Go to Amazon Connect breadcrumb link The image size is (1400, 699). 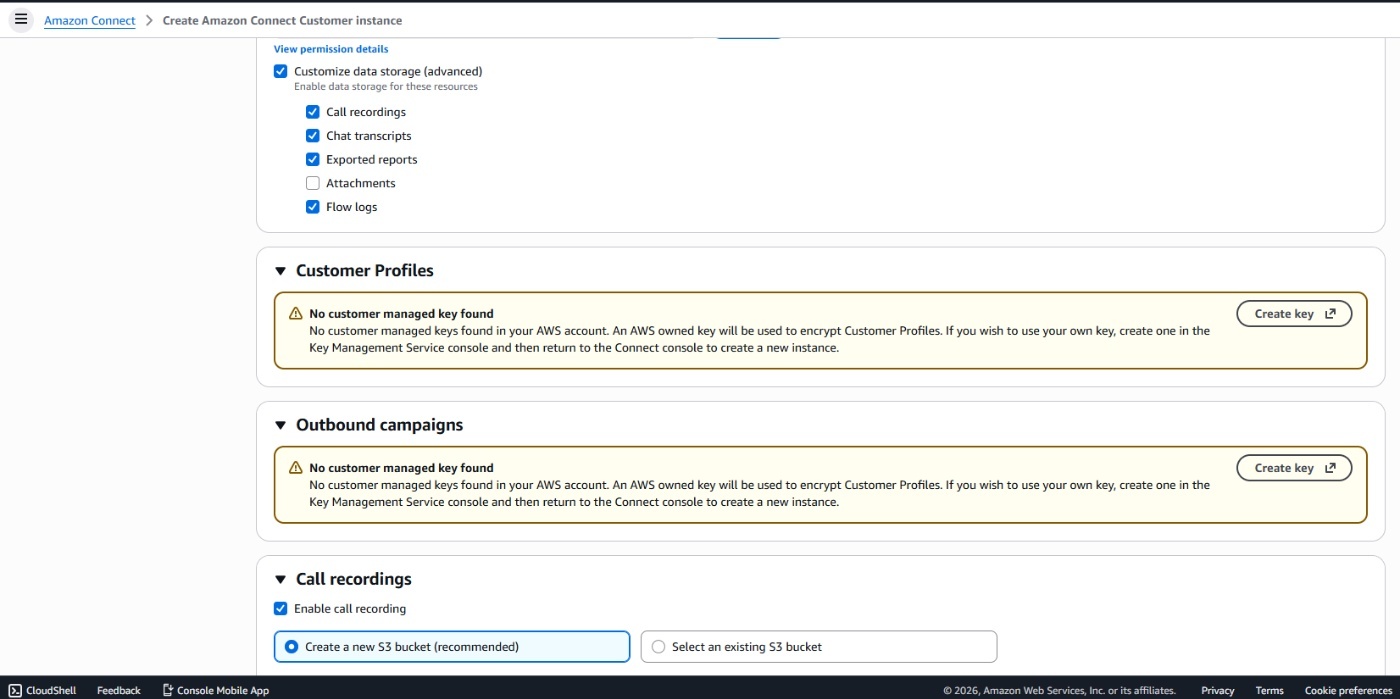click(x=90, y=20)
